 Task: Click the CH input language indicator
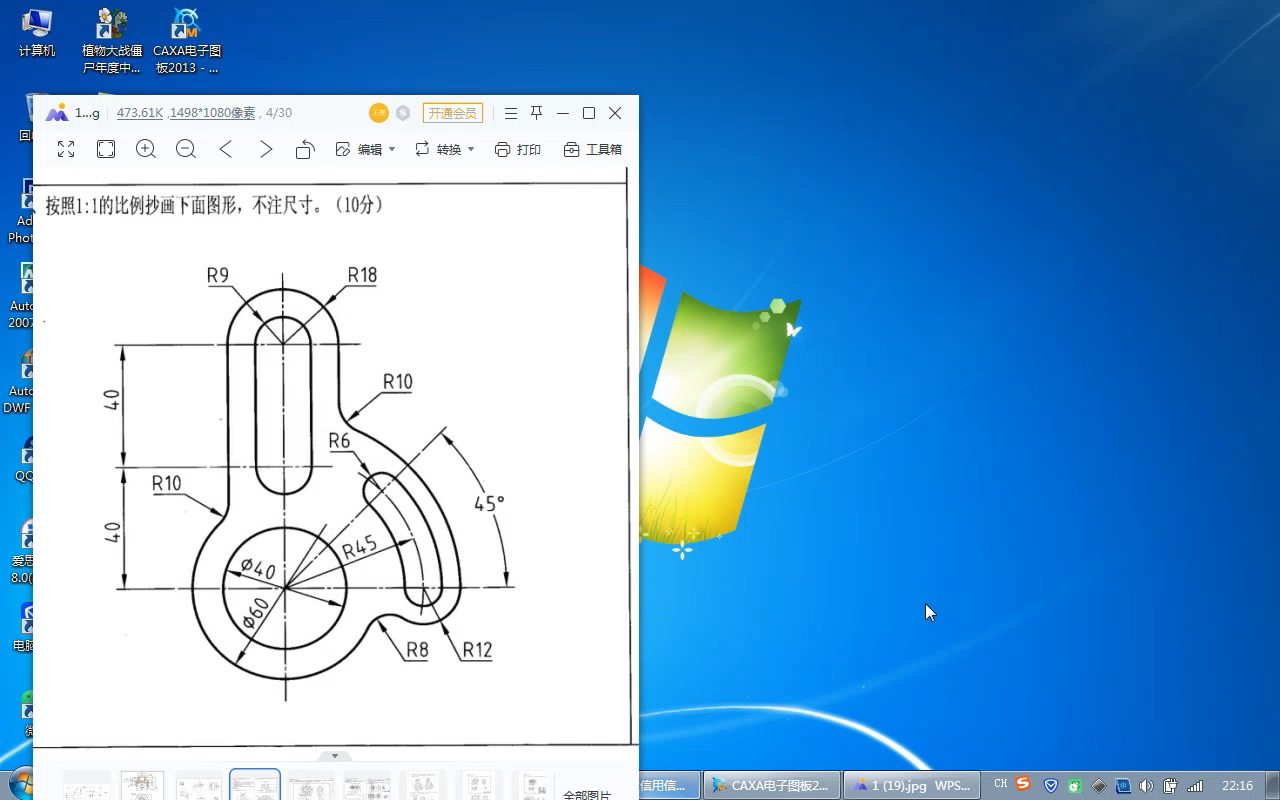click(1000, 784)
